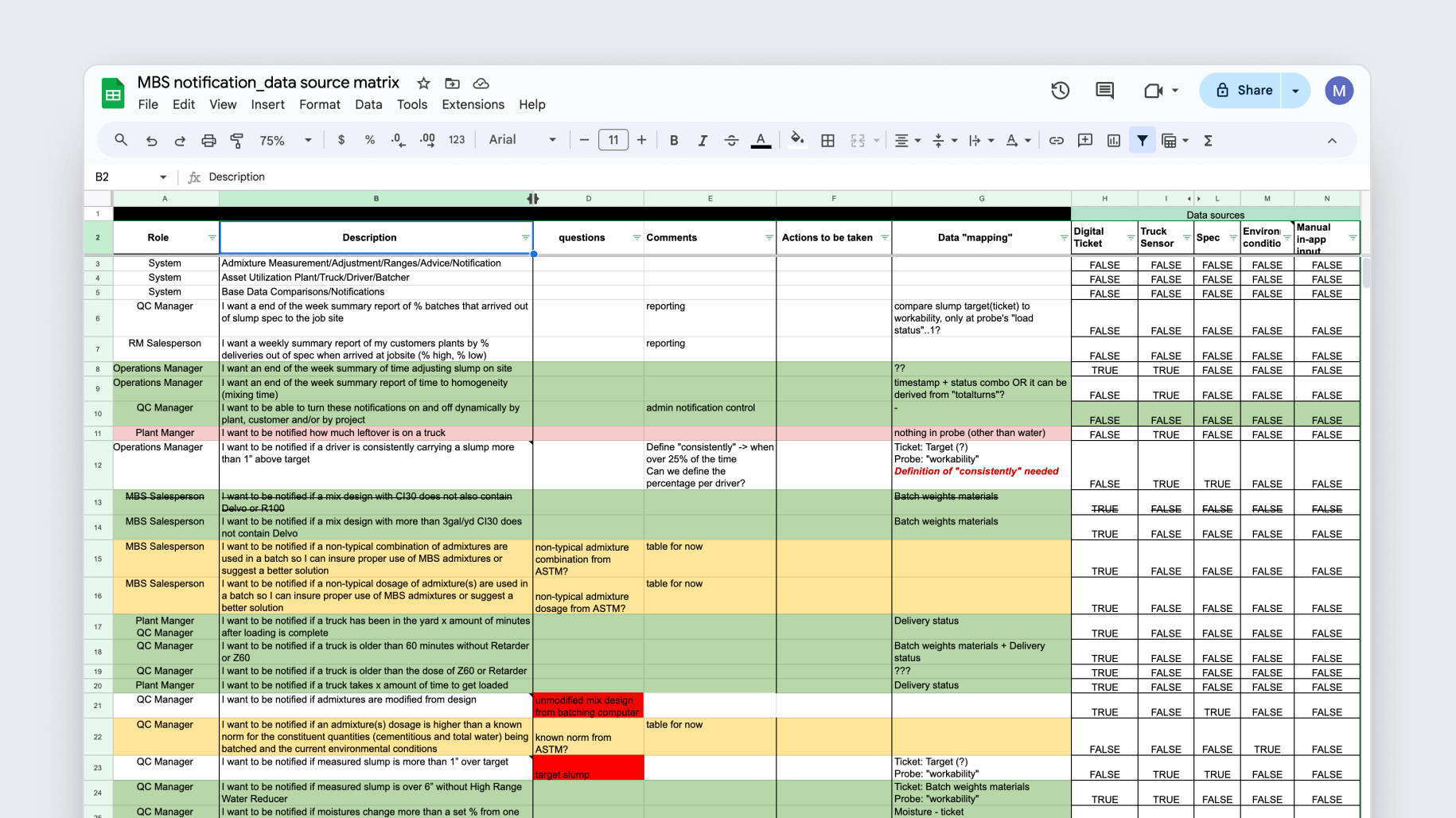
Task: Open filter on Data mapping header
Action: 1064,238
